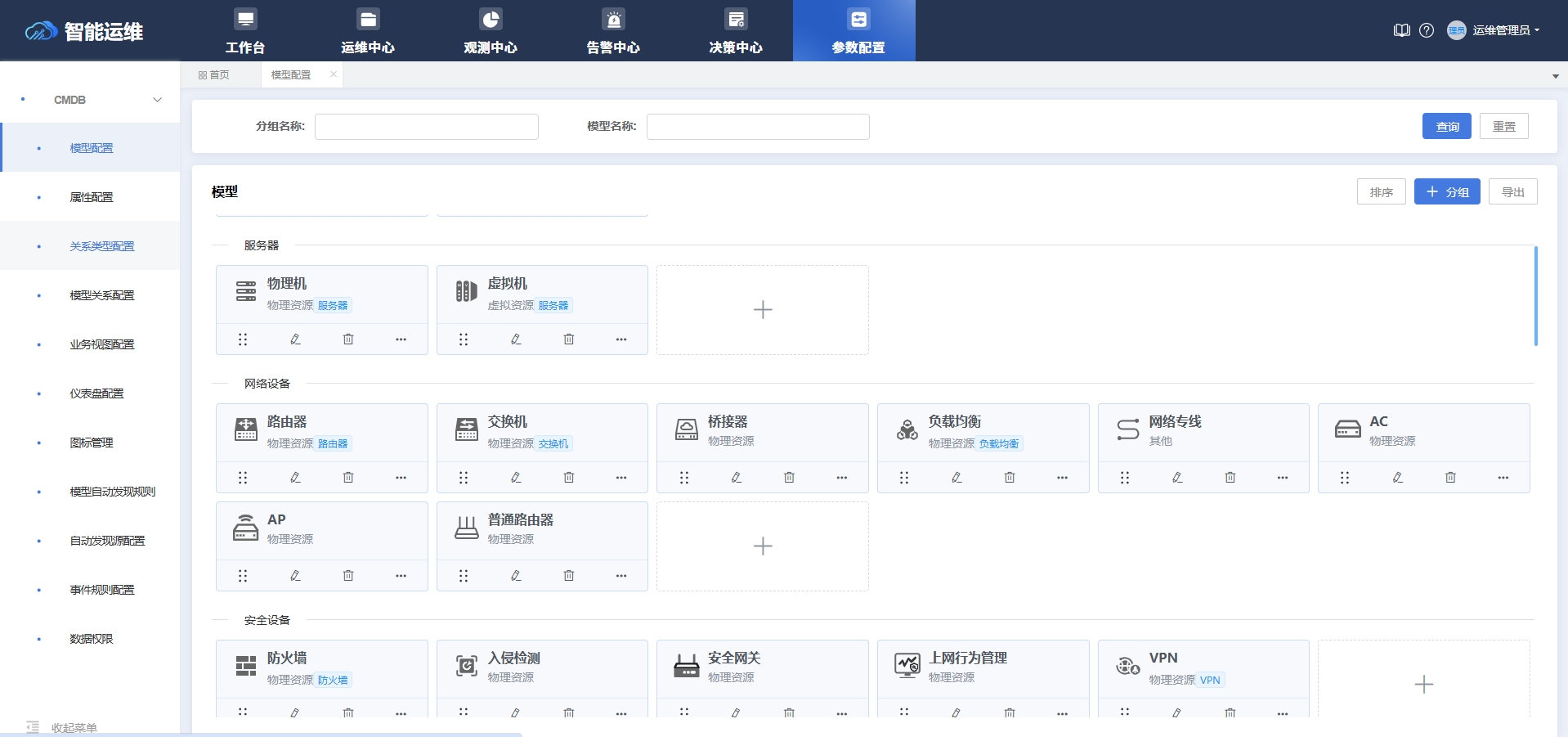Image resolution: width=1568 pixels, height=737 pixels.
Task: Add a new model in the 服务器 group
Action: [x=762, y=309]
